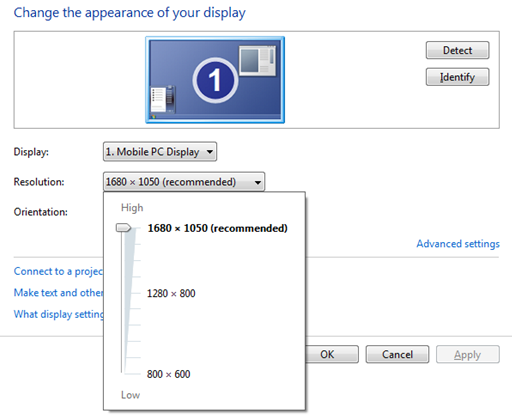
Task: Click the Cancel button
Action: click(x=397, y=354)
